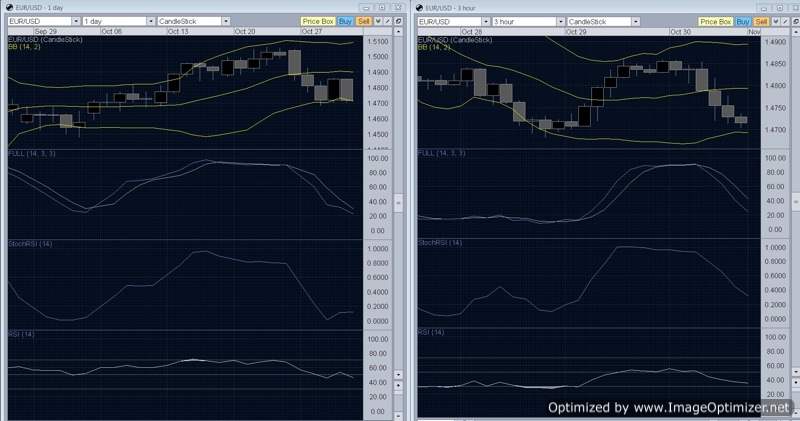Click Buy button in 3 hour window
800x421 pixels.
743,22
